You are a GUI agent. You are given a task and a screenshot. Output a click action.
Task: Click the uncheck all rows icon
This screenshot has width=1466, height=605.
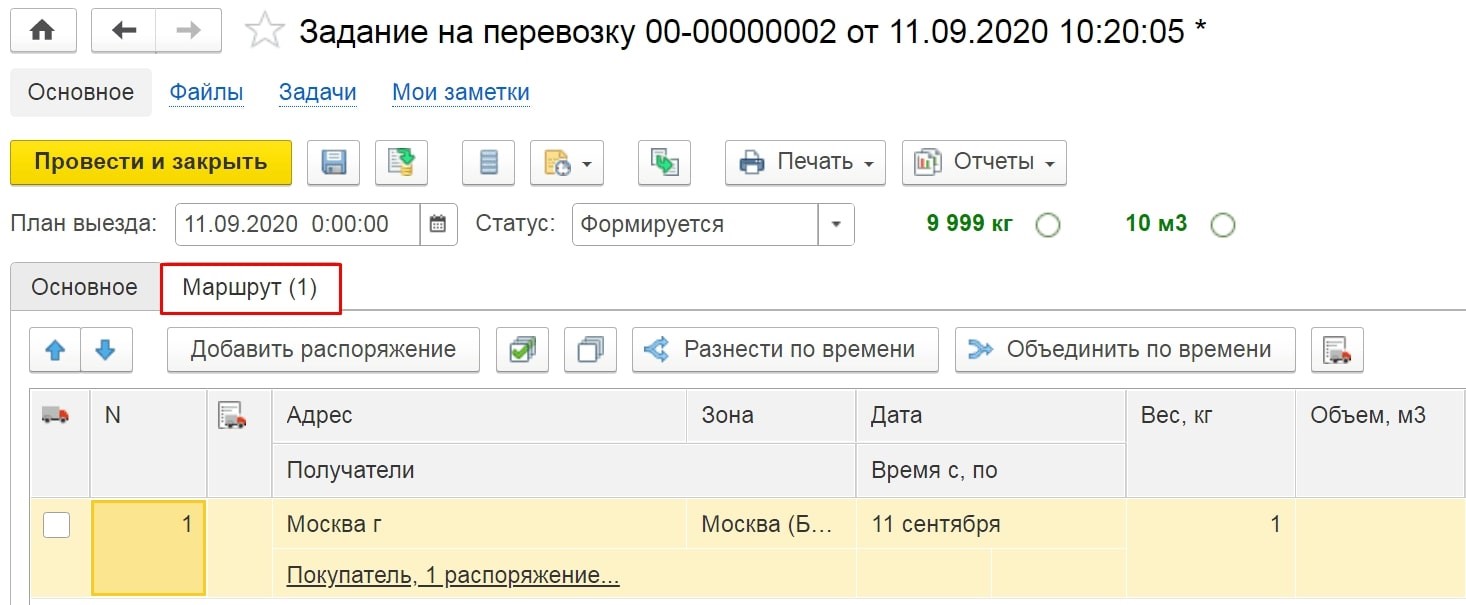tap(590, 350)
